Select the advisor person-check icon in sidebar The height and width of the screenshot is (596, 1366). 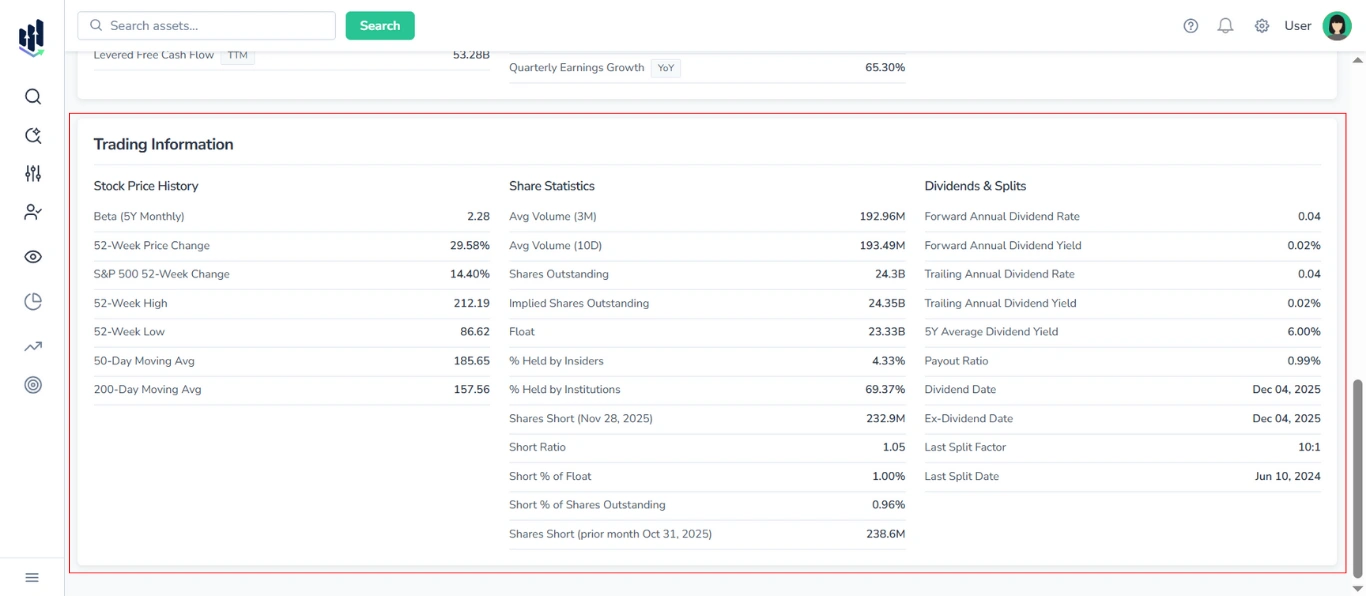32,212
